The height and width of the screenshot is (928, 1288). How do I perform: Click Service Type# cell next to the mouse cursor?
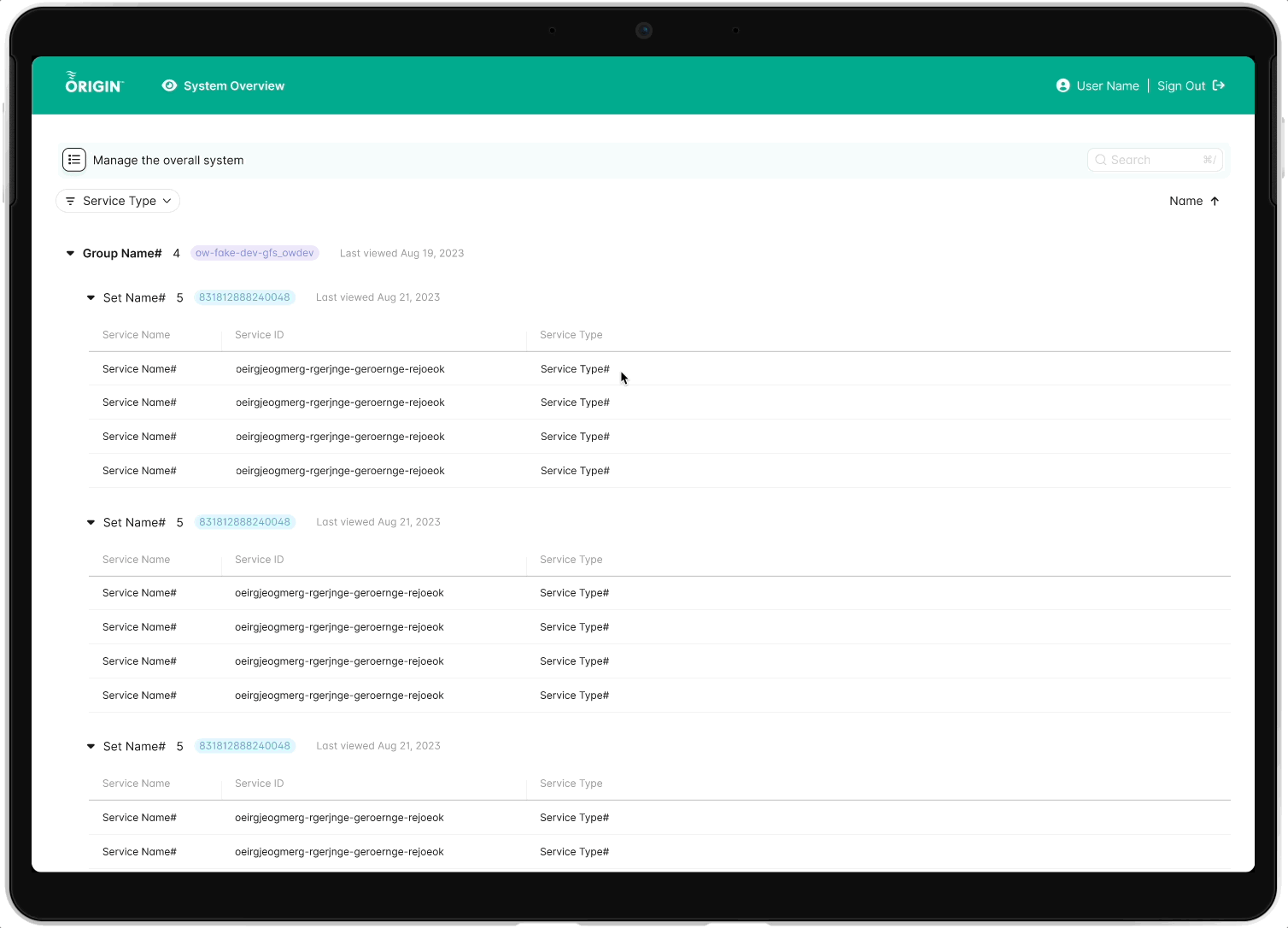pos(575,369)
